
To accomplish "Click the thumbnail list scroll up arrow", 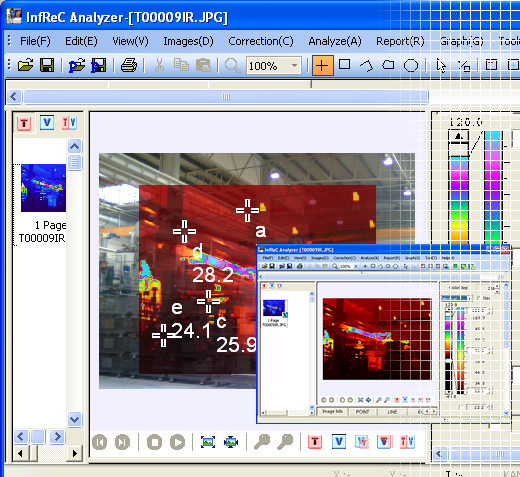I will click(x=74, y=146).
